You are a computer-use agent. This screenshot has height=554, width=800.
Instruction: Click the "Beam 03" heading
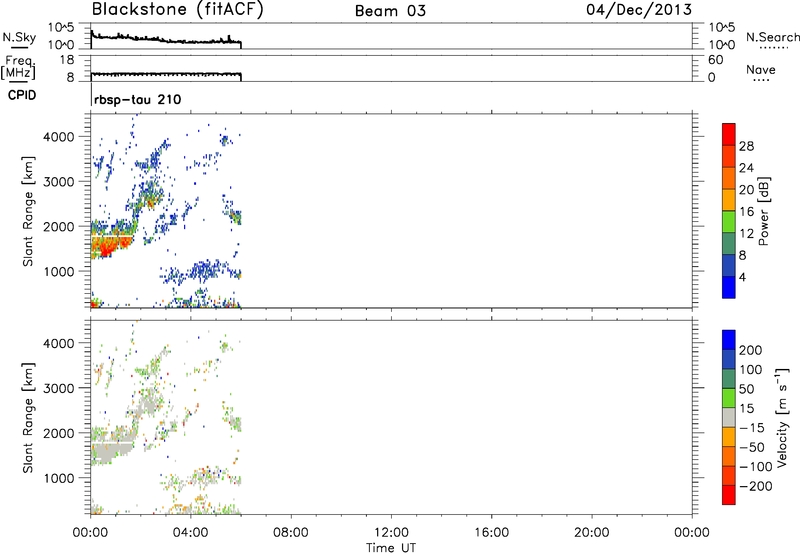[390, 11]
